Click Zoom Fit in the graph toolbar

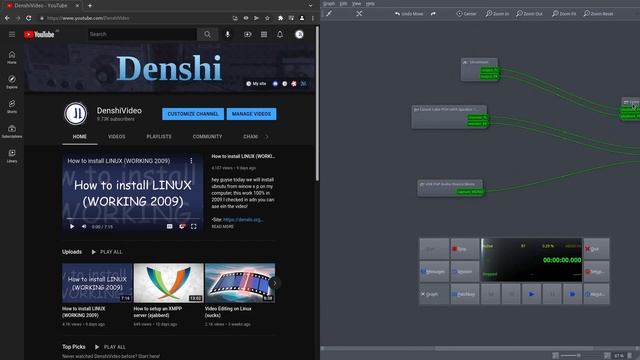564,13
